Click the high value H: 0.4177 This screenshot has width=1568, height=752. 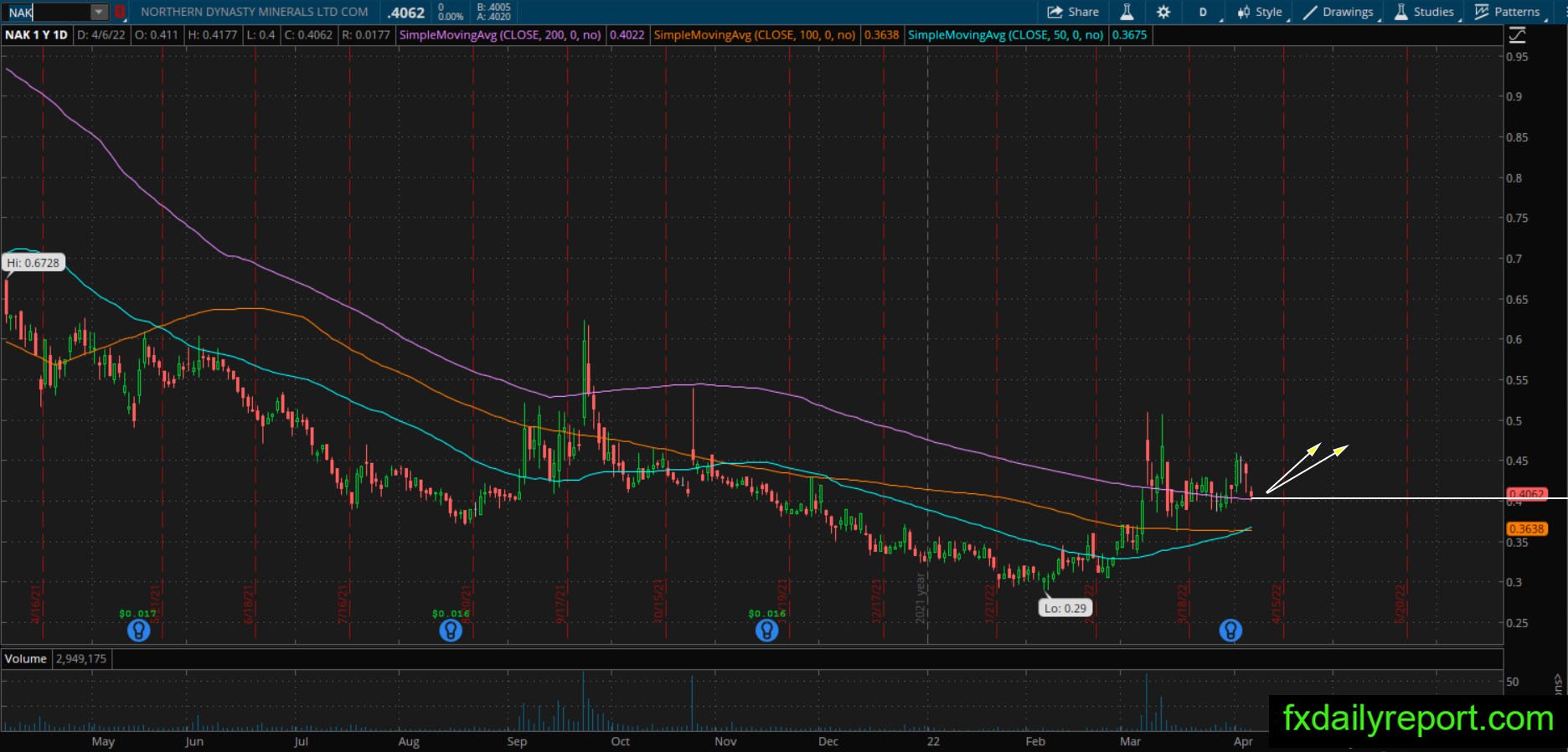(213, 35)
